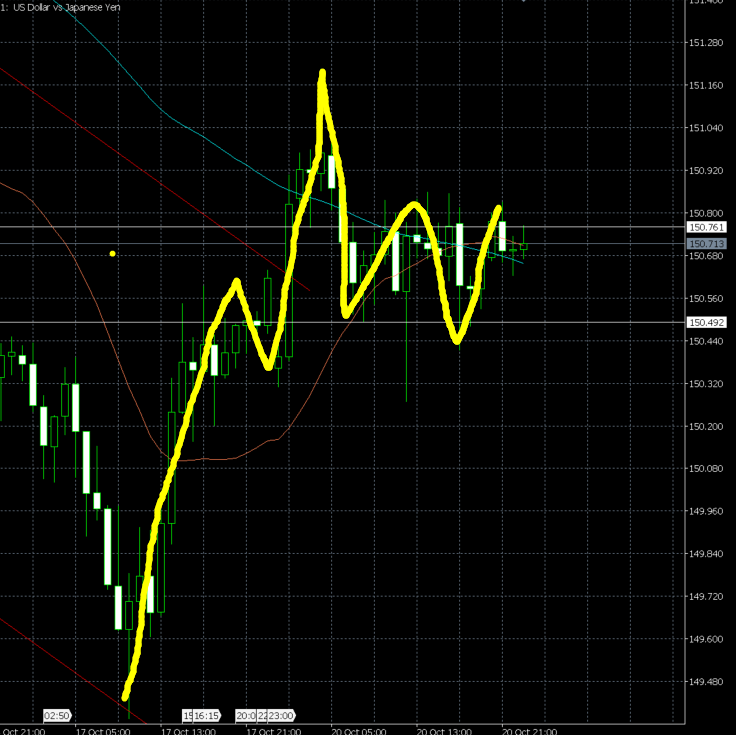The image size is (736, 735).
Task: Click the 150.320 price scale label
Action: pos(706,384)
